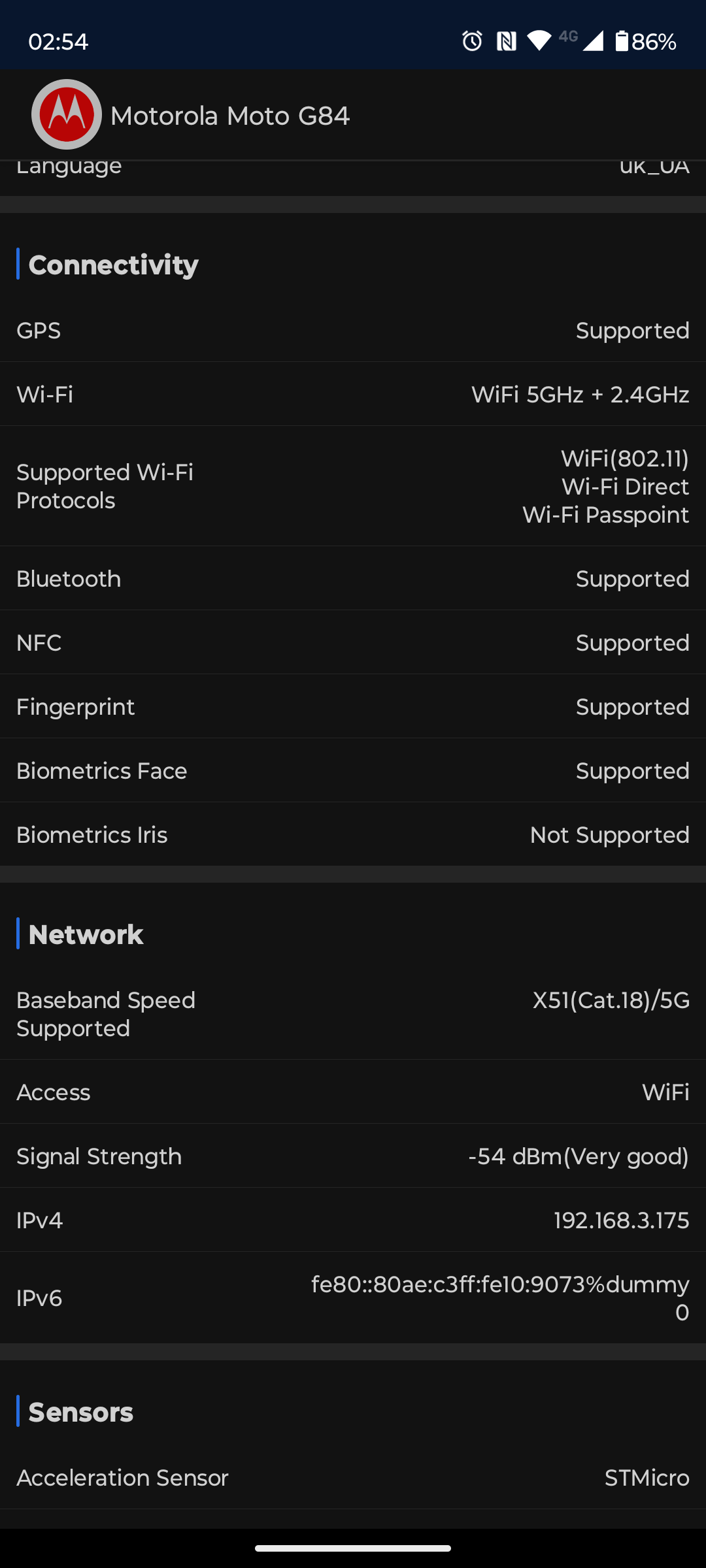Select the GPS Supported row

click(353, 331)
